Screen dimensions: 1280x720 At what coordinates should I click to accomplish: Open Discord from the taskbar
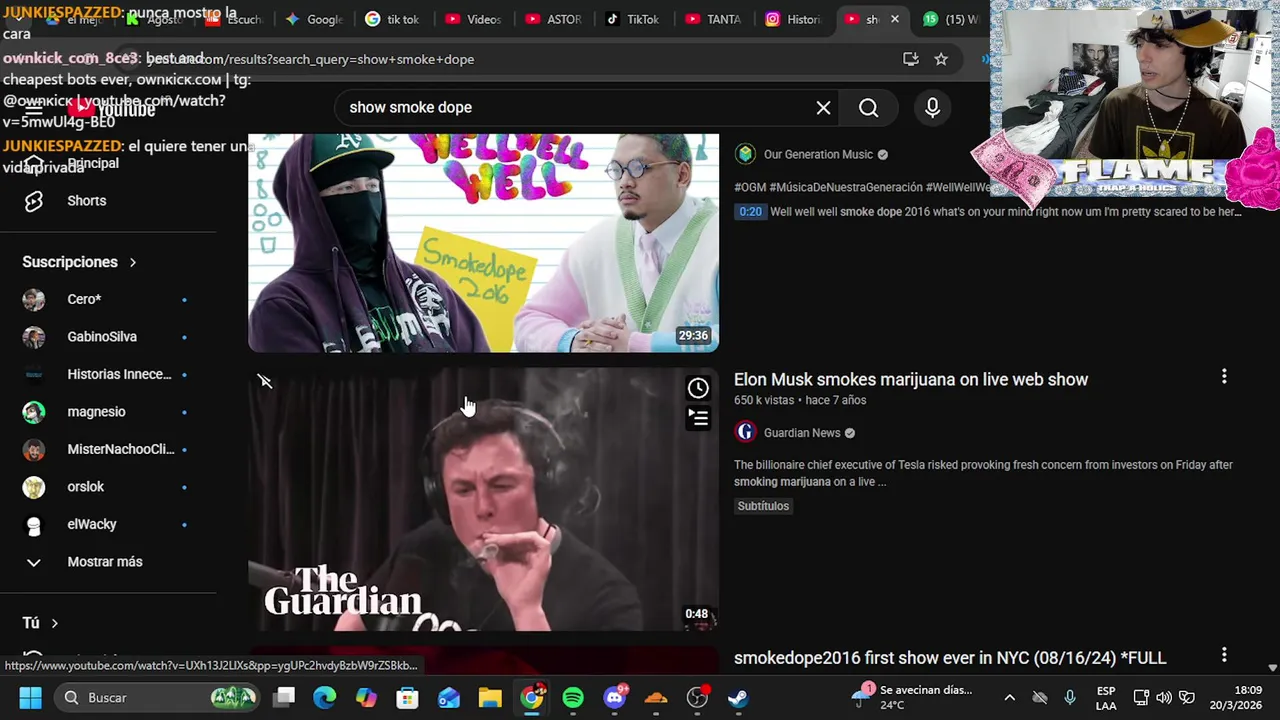[x=615, y=697]
